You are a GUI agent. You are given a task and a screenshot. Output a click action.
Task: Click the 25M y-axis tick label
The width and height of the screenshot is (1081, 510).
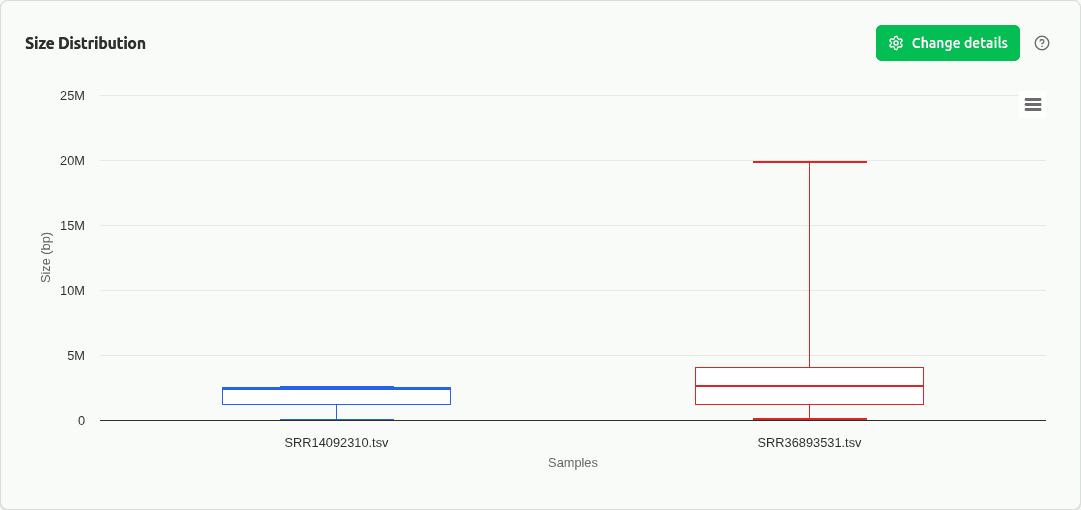(x=72, y=96)
